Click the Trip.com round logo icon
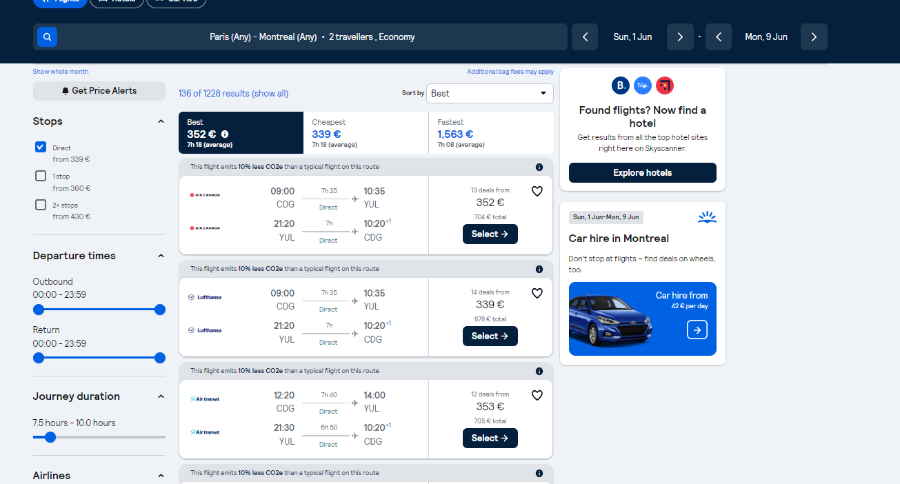This screenshot has width=900, height=484. pyautogui.click(x=642, y=86)
